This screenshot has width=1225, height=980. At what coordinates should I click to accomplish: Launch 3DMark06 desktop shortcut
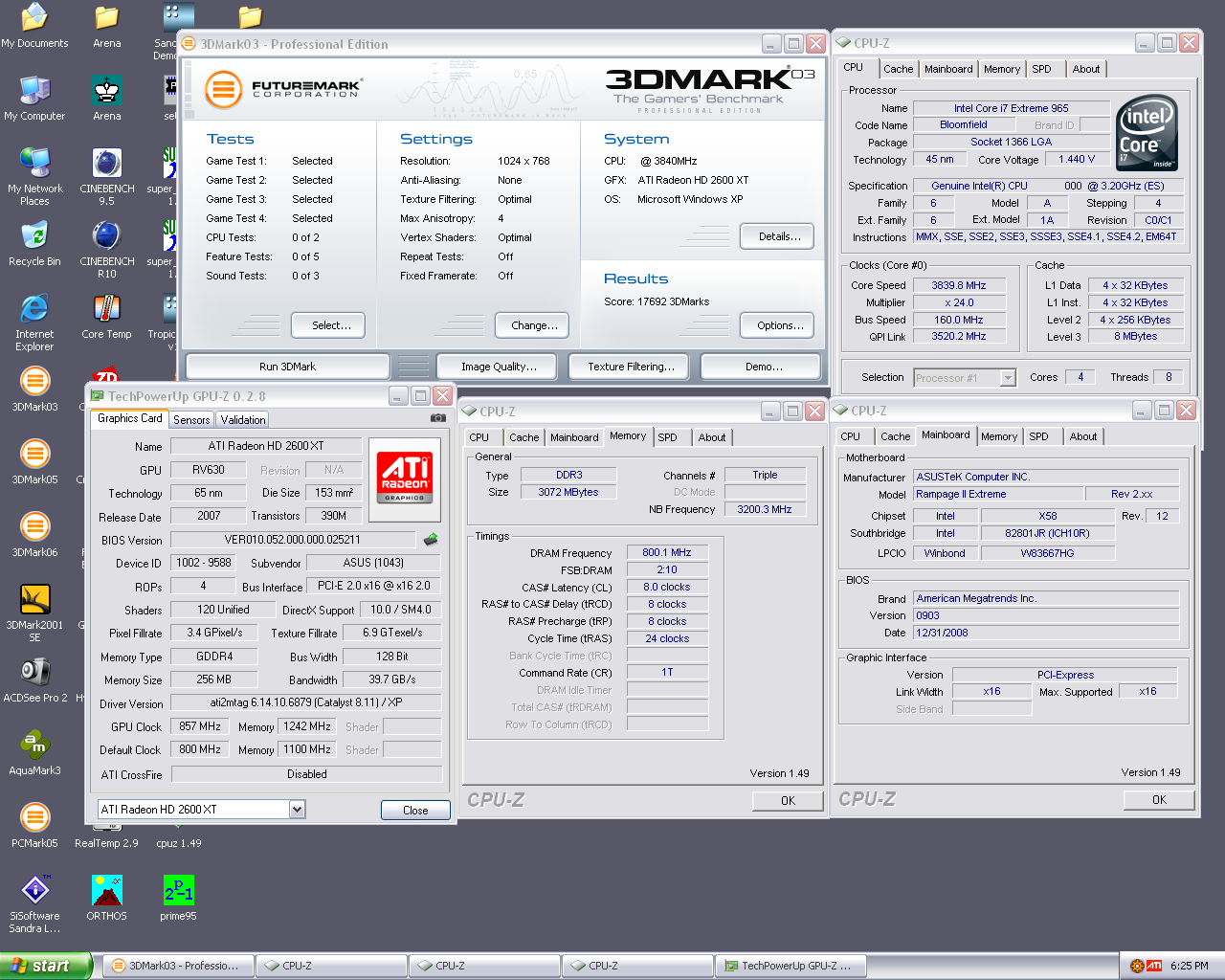pos(34,535)
